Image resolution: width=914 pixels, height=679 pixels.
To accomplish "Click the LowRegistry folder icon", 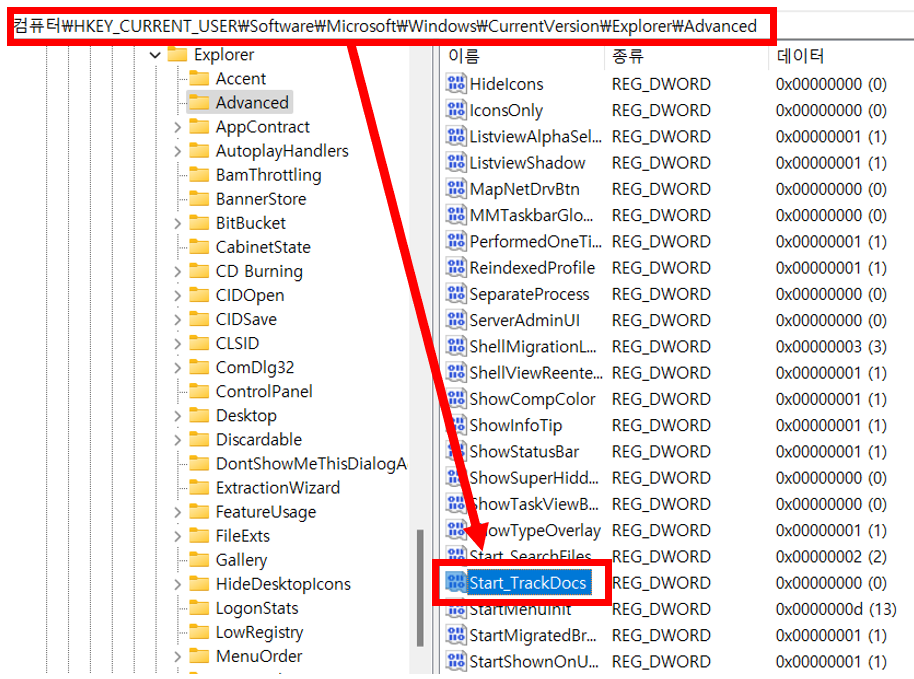I will 199,632.
